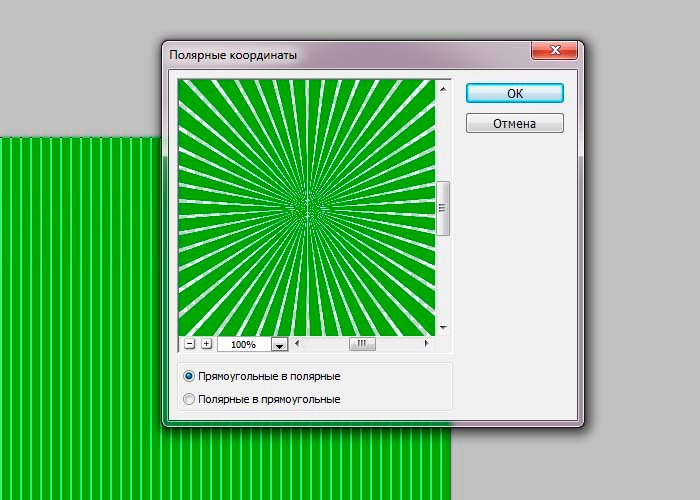This screenshot has width=700, height=500.
Task: Click the horizontal scrollbar thumb of preview
Action: tap(362, 344)
